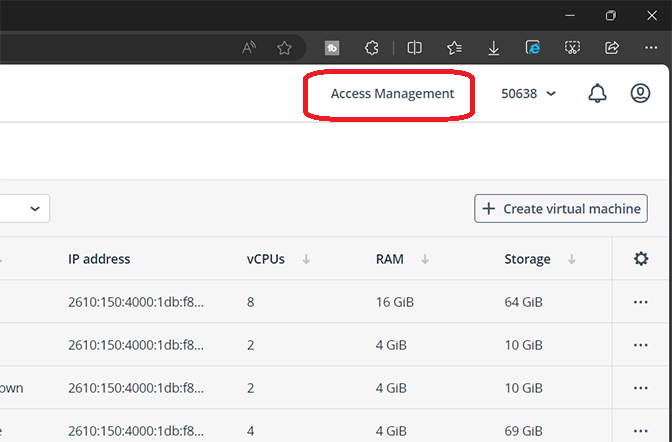Click browser Share icon

pos(612,48)
